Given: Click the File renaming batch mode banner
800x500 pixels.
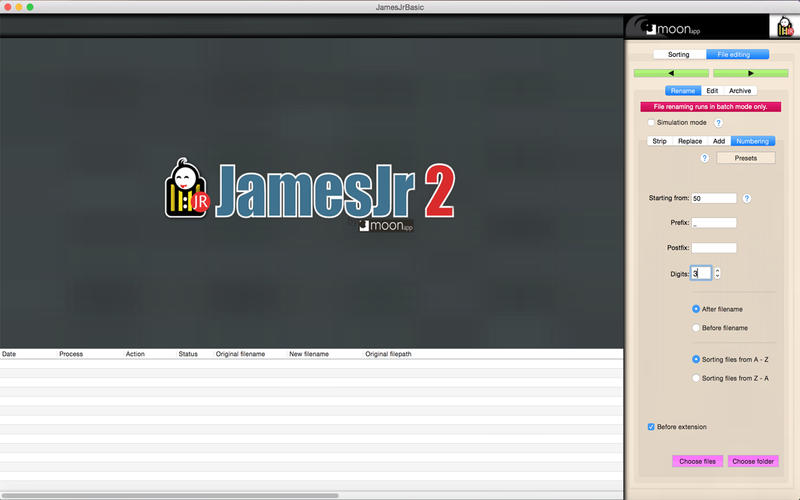Looking at the screenshot, I should coord(711,107).
